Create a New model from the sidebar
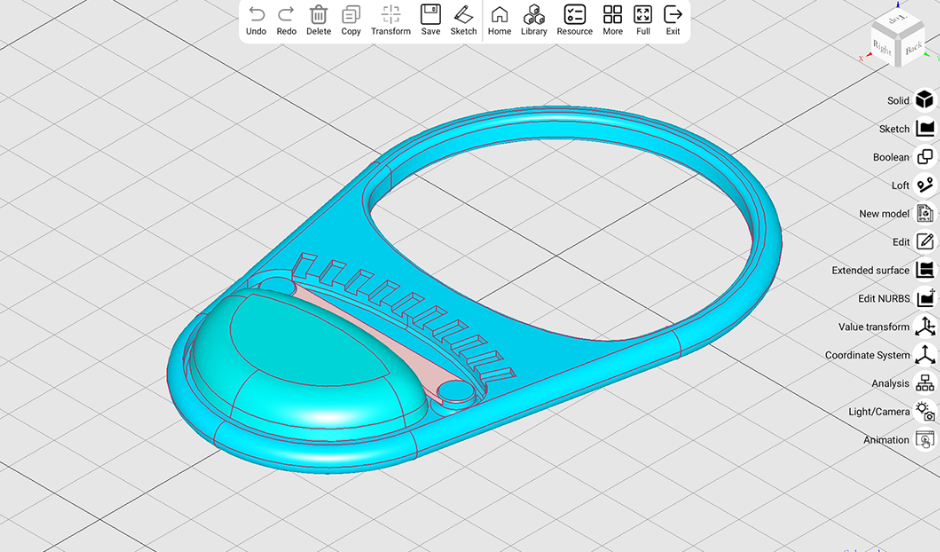940x552 pixels. coord(925,213)
